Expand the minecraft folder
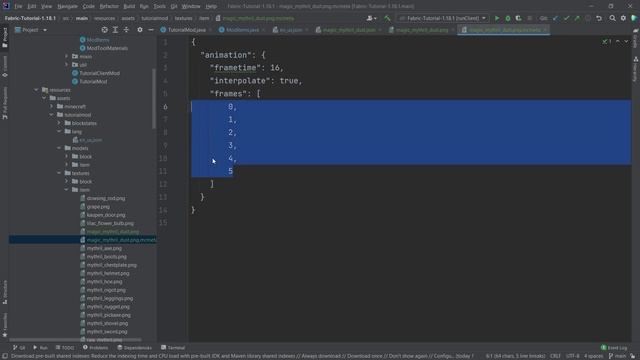 pyautogui.click(x=51, y=107)
